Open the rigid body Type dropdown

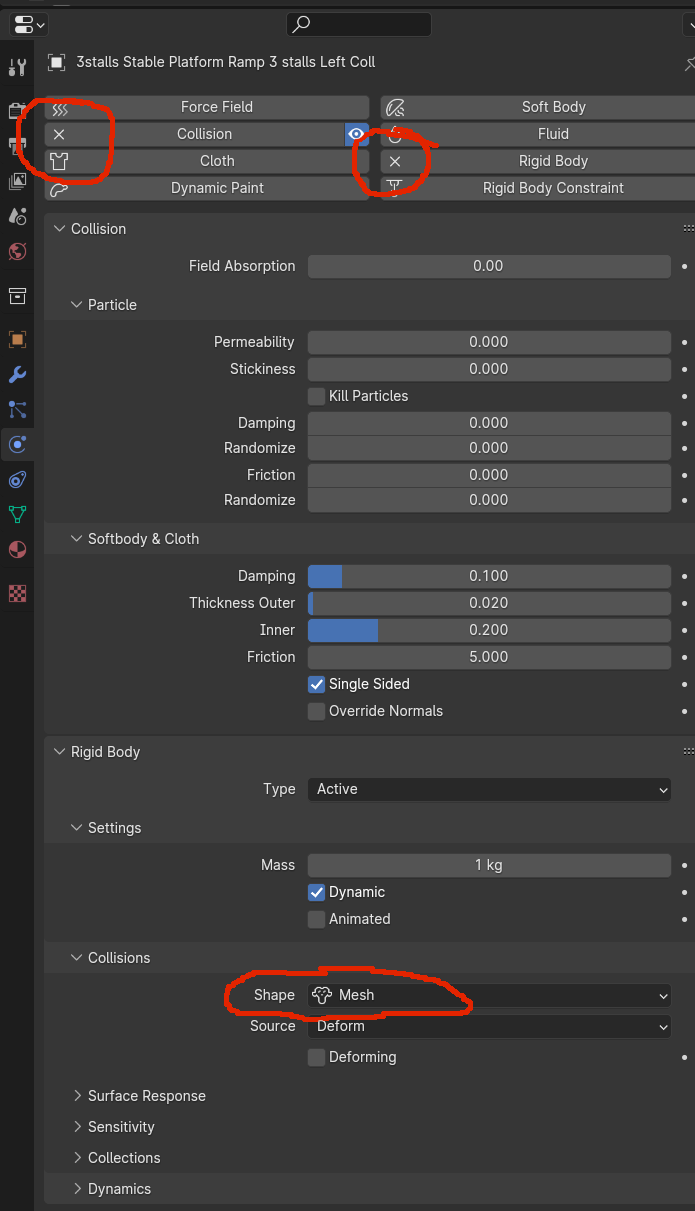(x=489, y=789)
